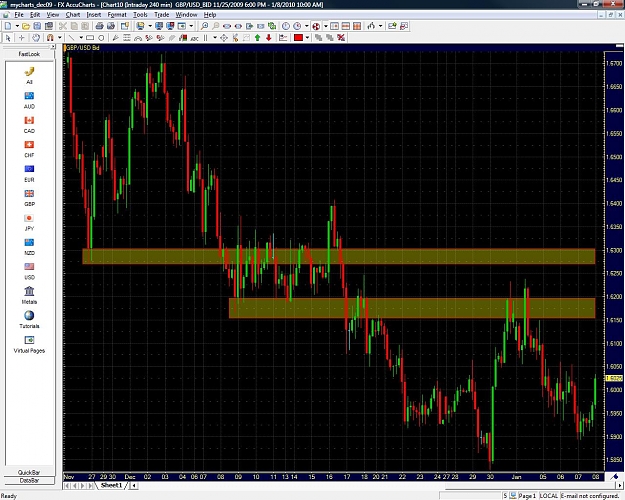Select JPY currency in FastLook
Screen dimensions: 625x500
pyautogui.click(x=29, y=222)
